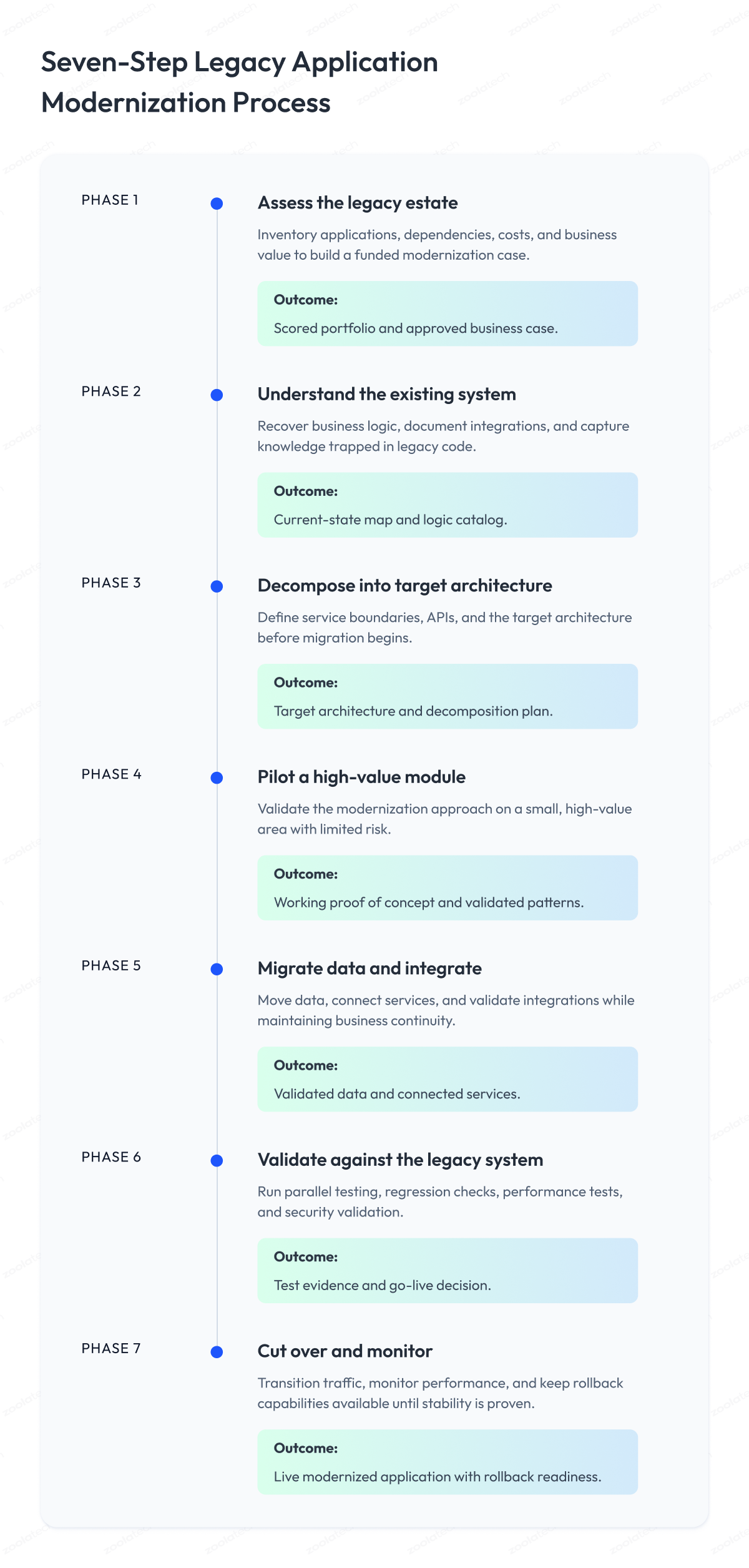Viewport: 749px width, 1568px height.
Task: Click the PHASE 7 label
Action: 111,1349
